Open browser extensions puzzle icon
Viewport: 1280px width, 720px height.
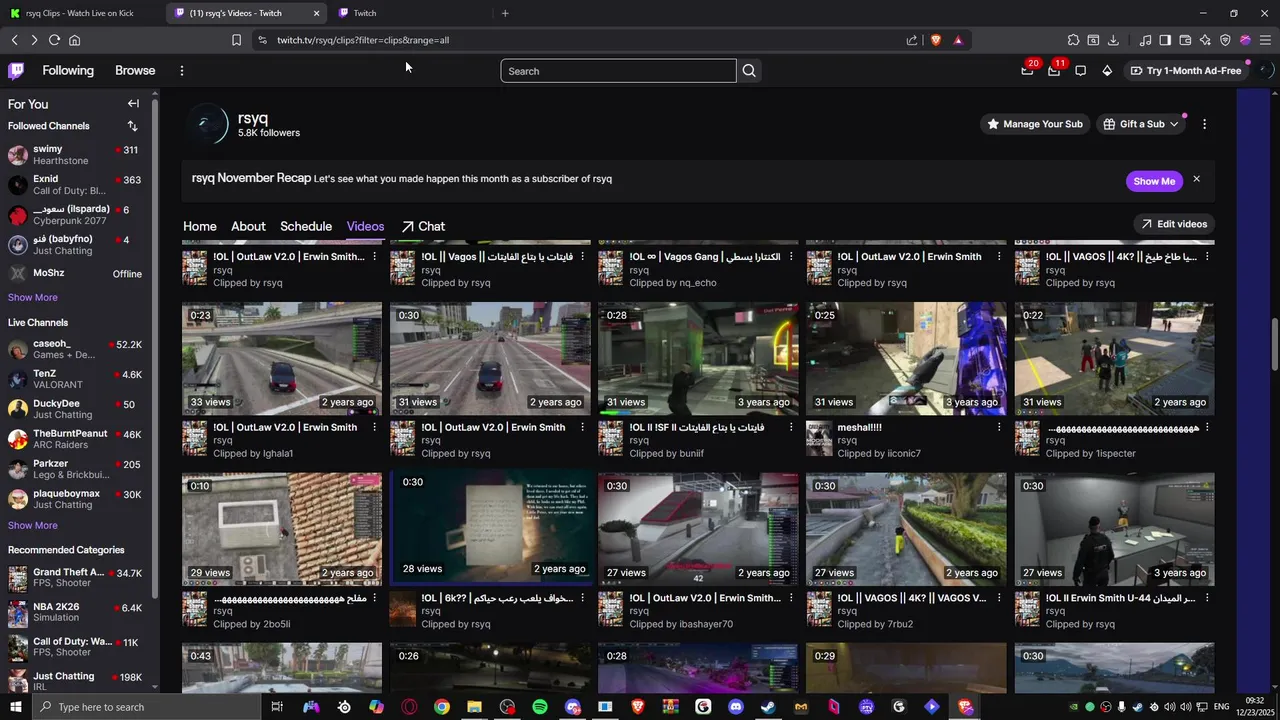pyautogui.click(x=1073, y=40)
